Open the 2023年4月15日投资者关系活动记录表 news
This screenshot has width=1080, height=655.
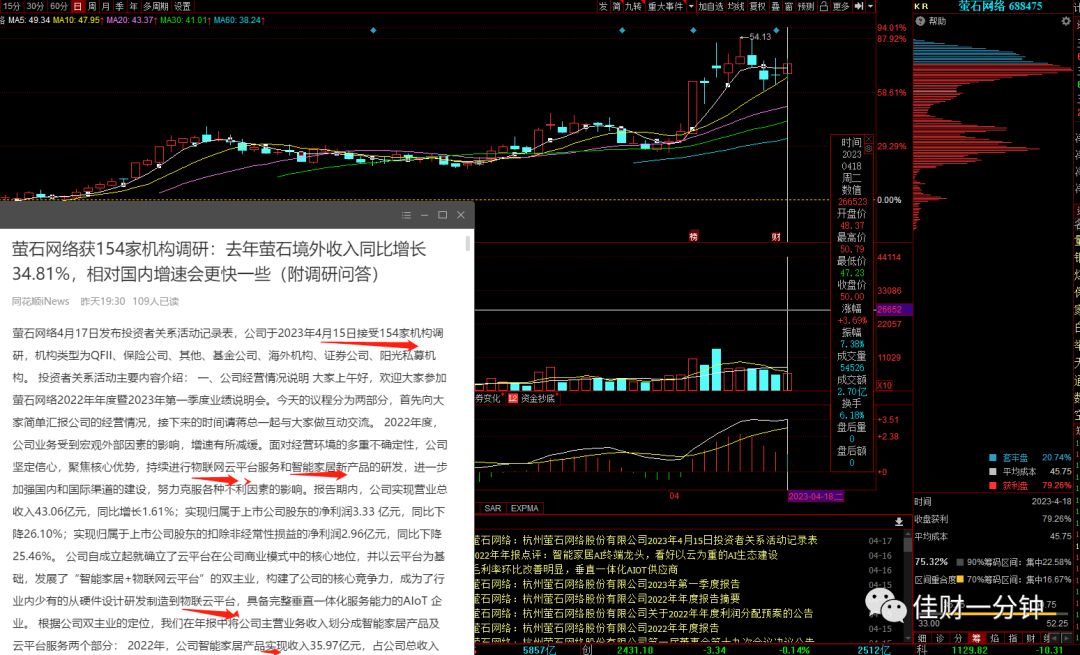tap(645, 541)
